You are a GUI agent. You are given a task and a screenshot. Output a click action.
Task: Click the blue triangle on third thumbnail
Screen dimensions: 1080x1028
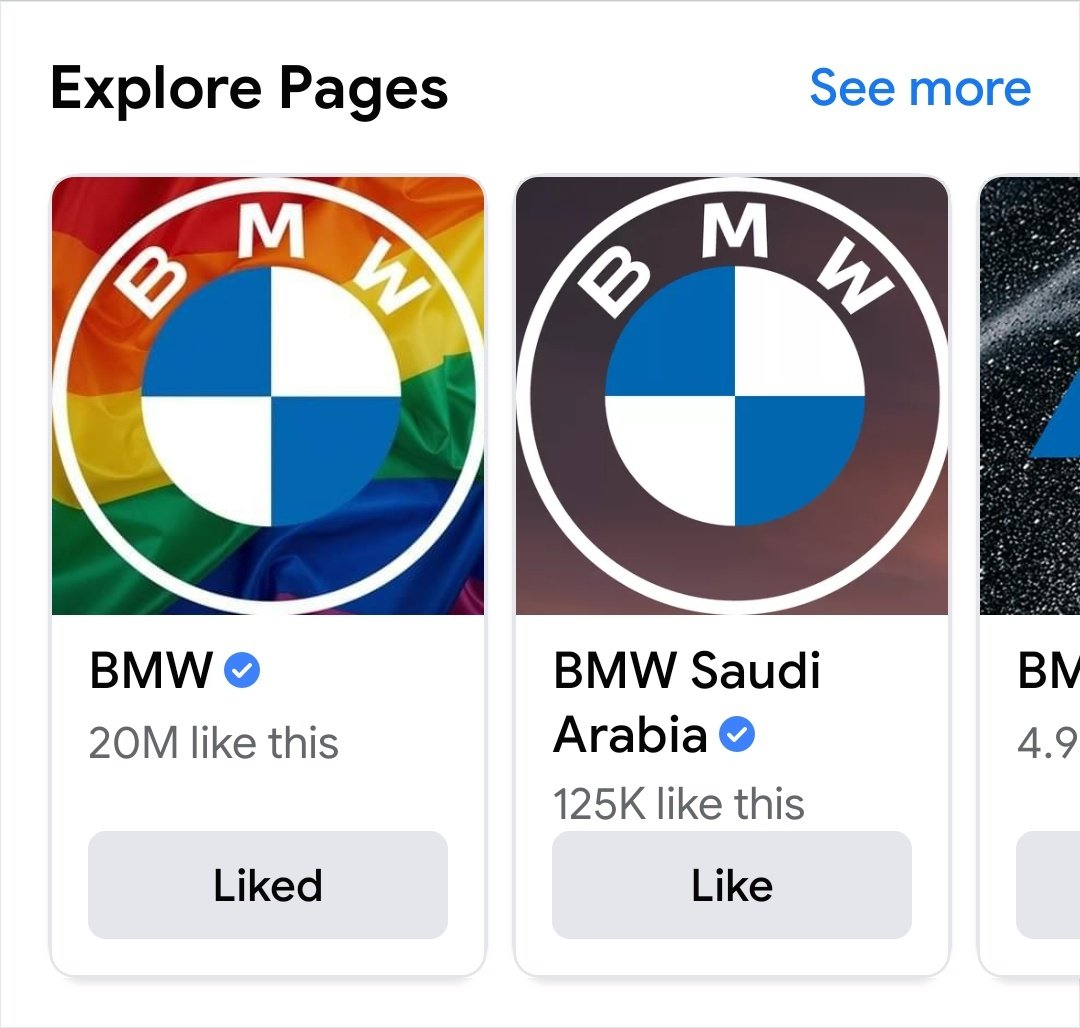tap(1056, 430)
